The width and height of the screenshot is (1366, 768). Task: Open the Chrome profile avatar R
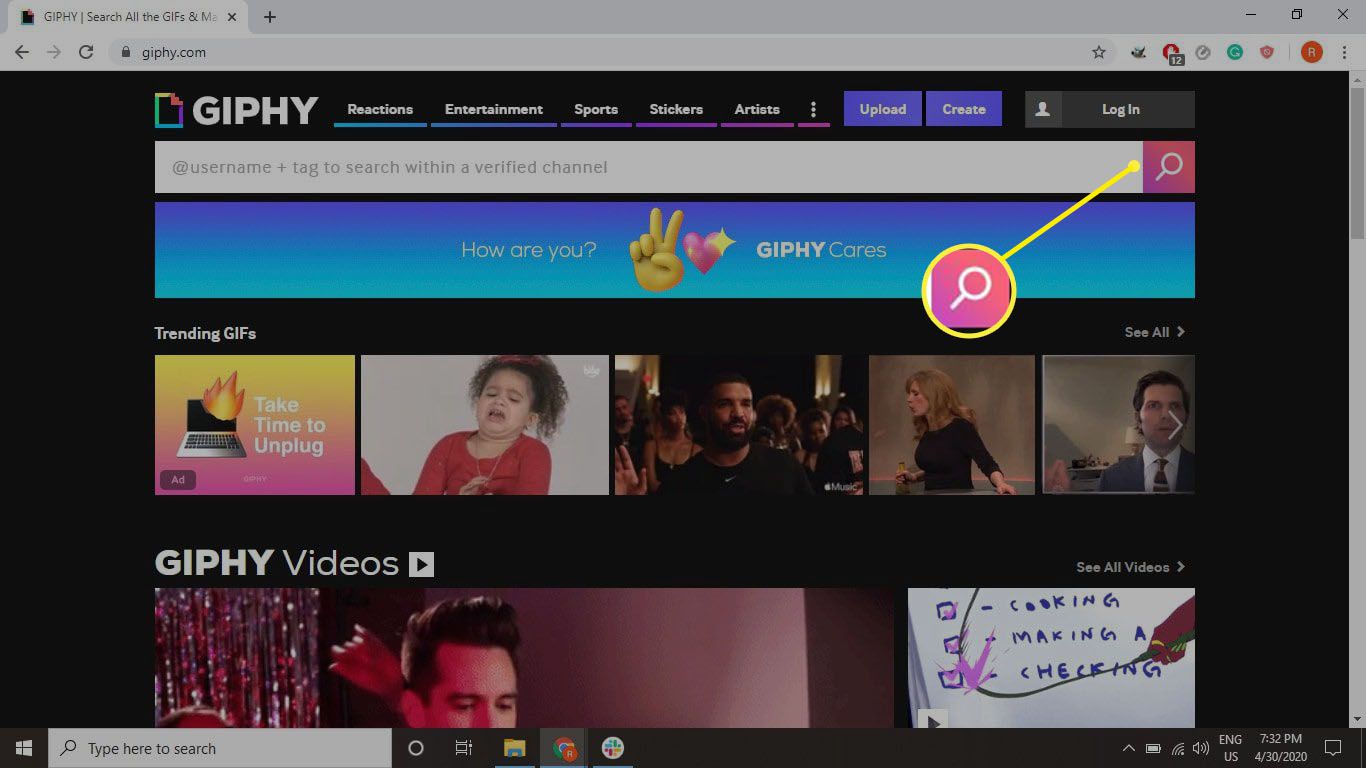[x=1311, y=52]
